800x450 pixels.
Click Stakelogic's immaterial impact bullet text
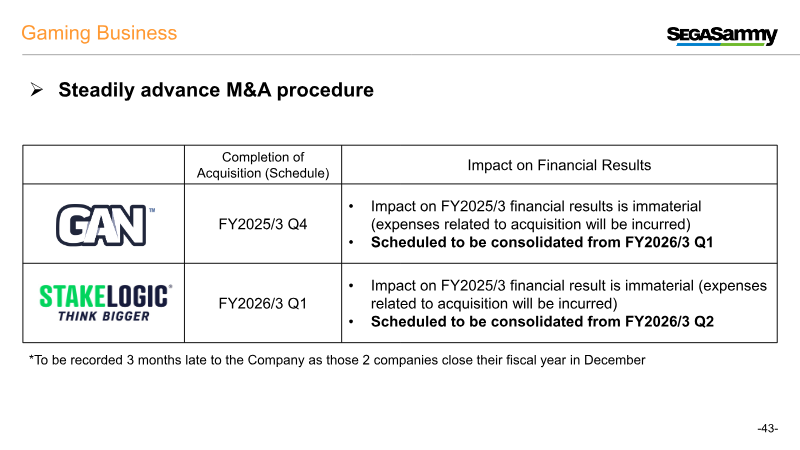(568, 294)
